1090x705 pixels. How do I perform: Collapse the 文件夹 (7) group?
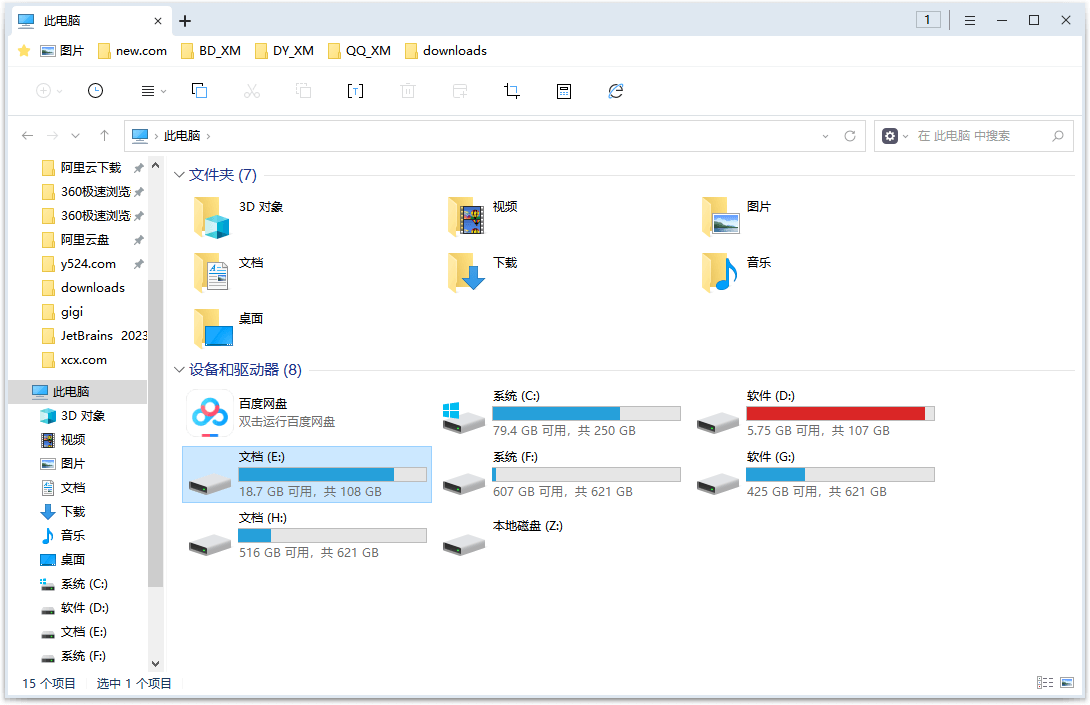(x=179, y=175)
